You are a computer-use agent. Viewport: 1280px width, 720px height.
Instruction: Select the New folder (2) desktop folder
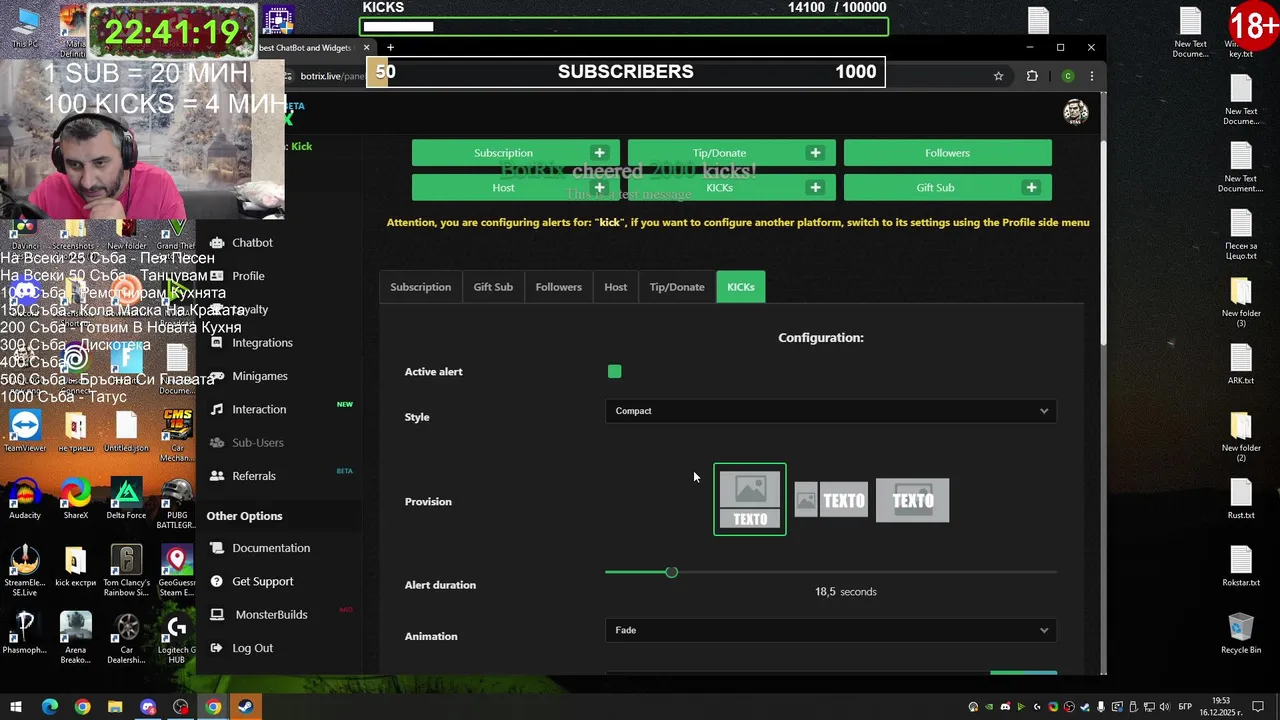[1241, 436]
